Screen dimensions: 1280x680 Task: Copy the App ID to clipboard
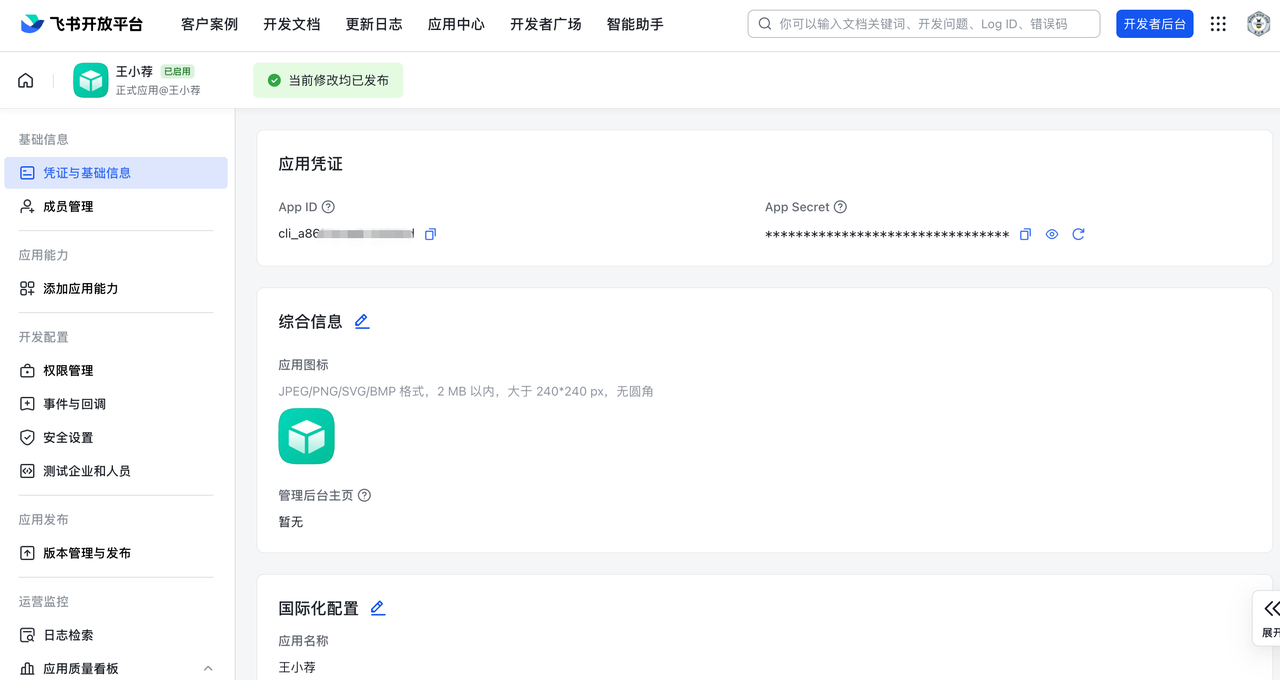pyautogui.click(x=430, y=234)
